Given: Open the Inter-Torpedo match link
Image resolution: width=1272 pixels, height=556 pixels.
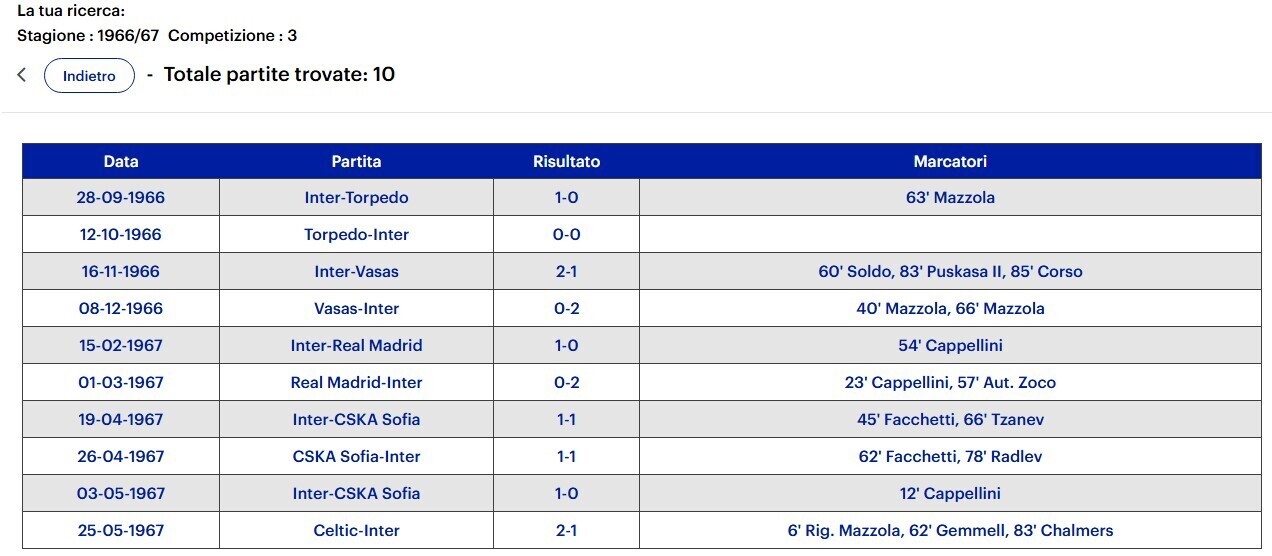Looking at the screenshot, I should click(356, 198).
